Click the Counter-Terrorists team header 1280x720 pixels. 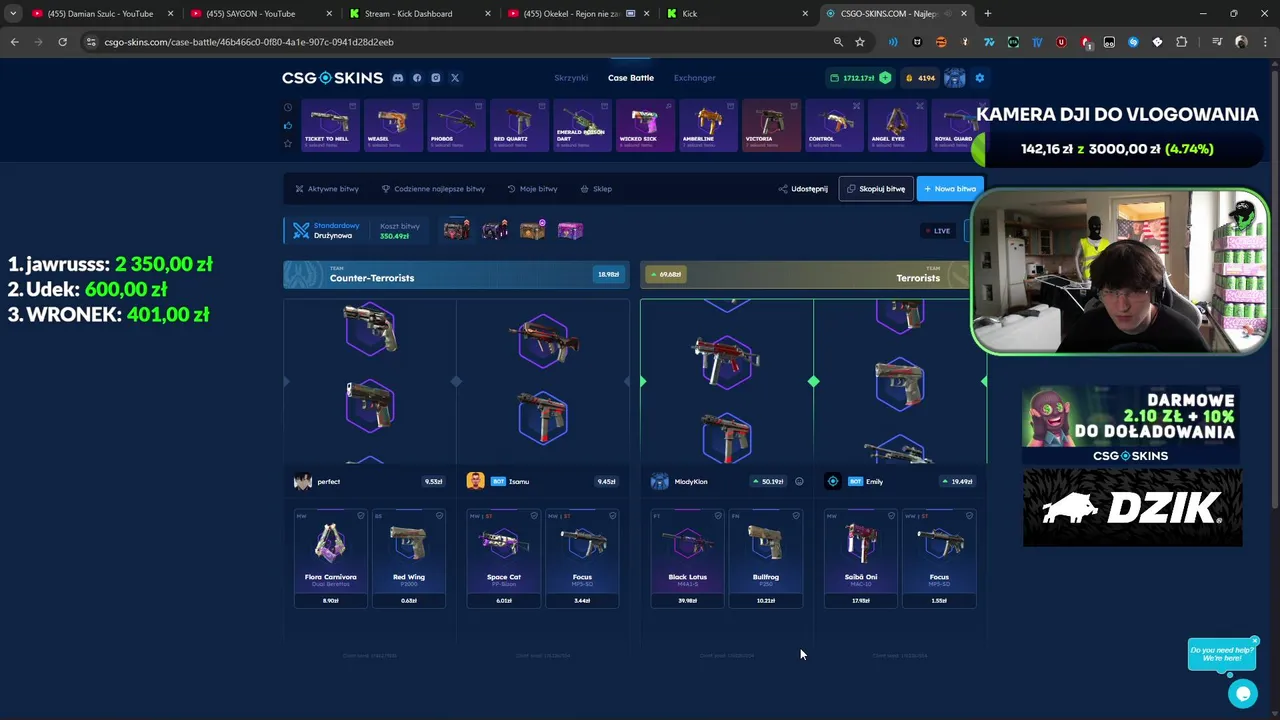(x=456, y=275)
